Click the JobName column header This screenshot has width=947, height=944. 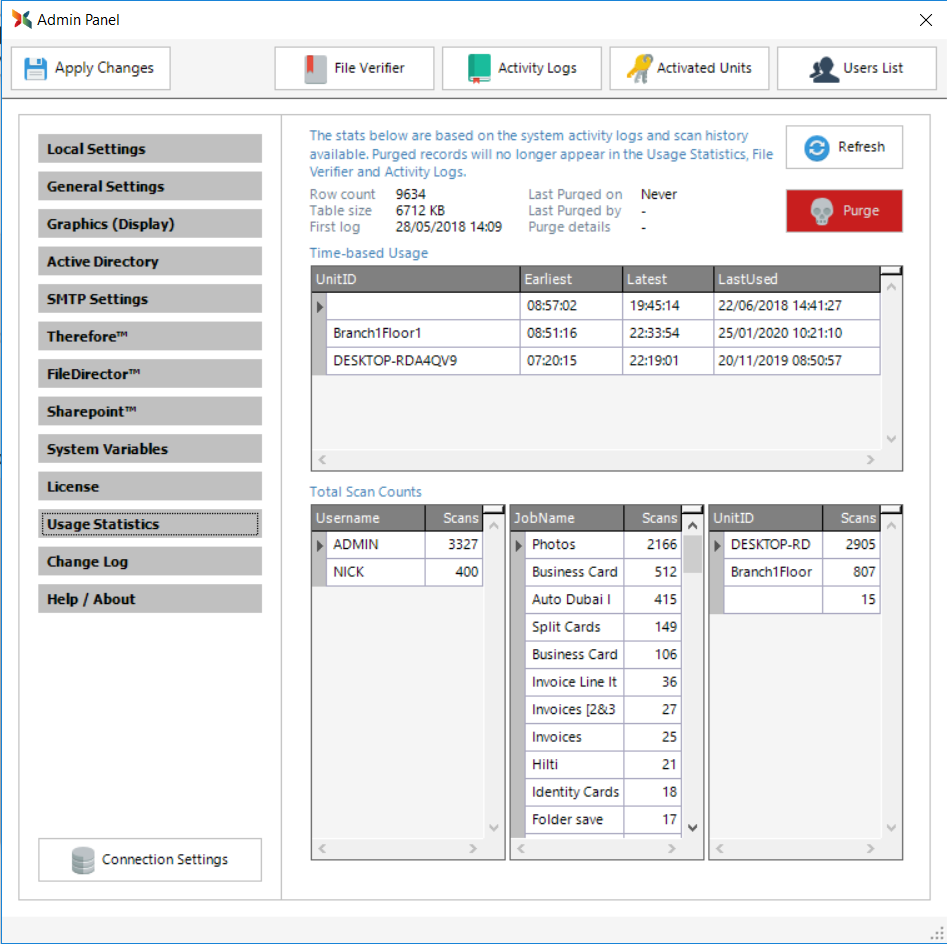566,518
